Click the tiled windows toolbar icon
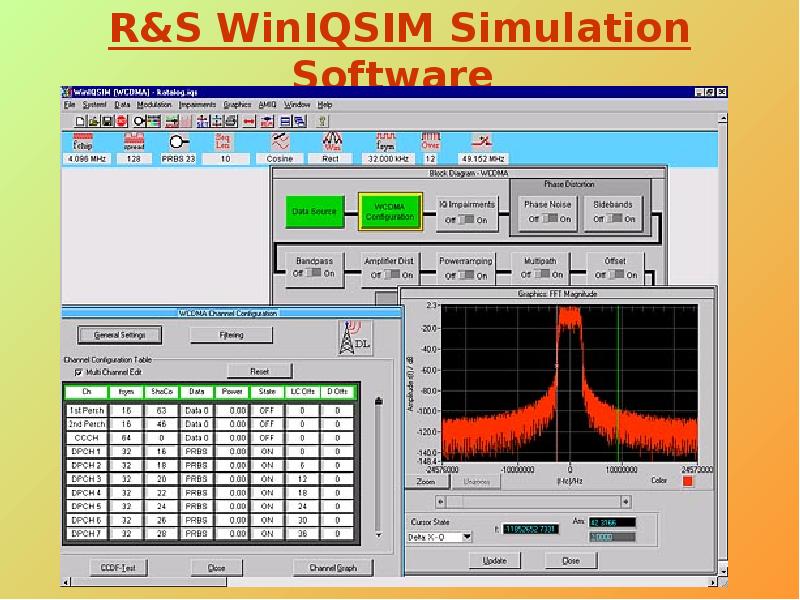 point(286,121)
